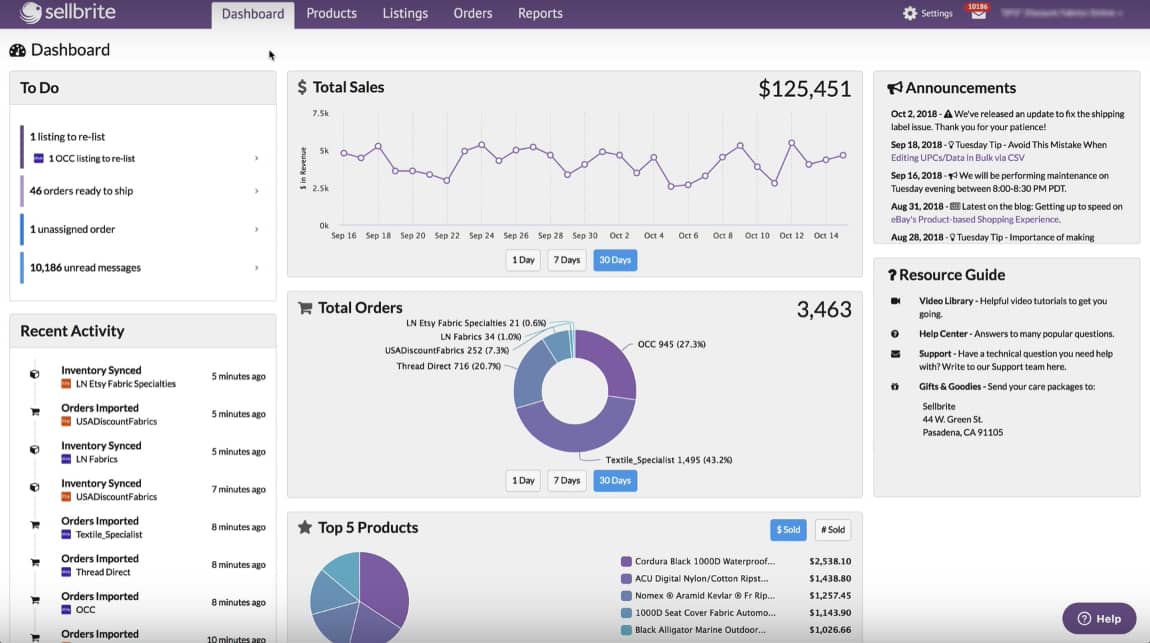The width and height of the screenshot is (1150, 643).
Task: Open 10,186 unread messages chevron
Action: coord(257,268)
